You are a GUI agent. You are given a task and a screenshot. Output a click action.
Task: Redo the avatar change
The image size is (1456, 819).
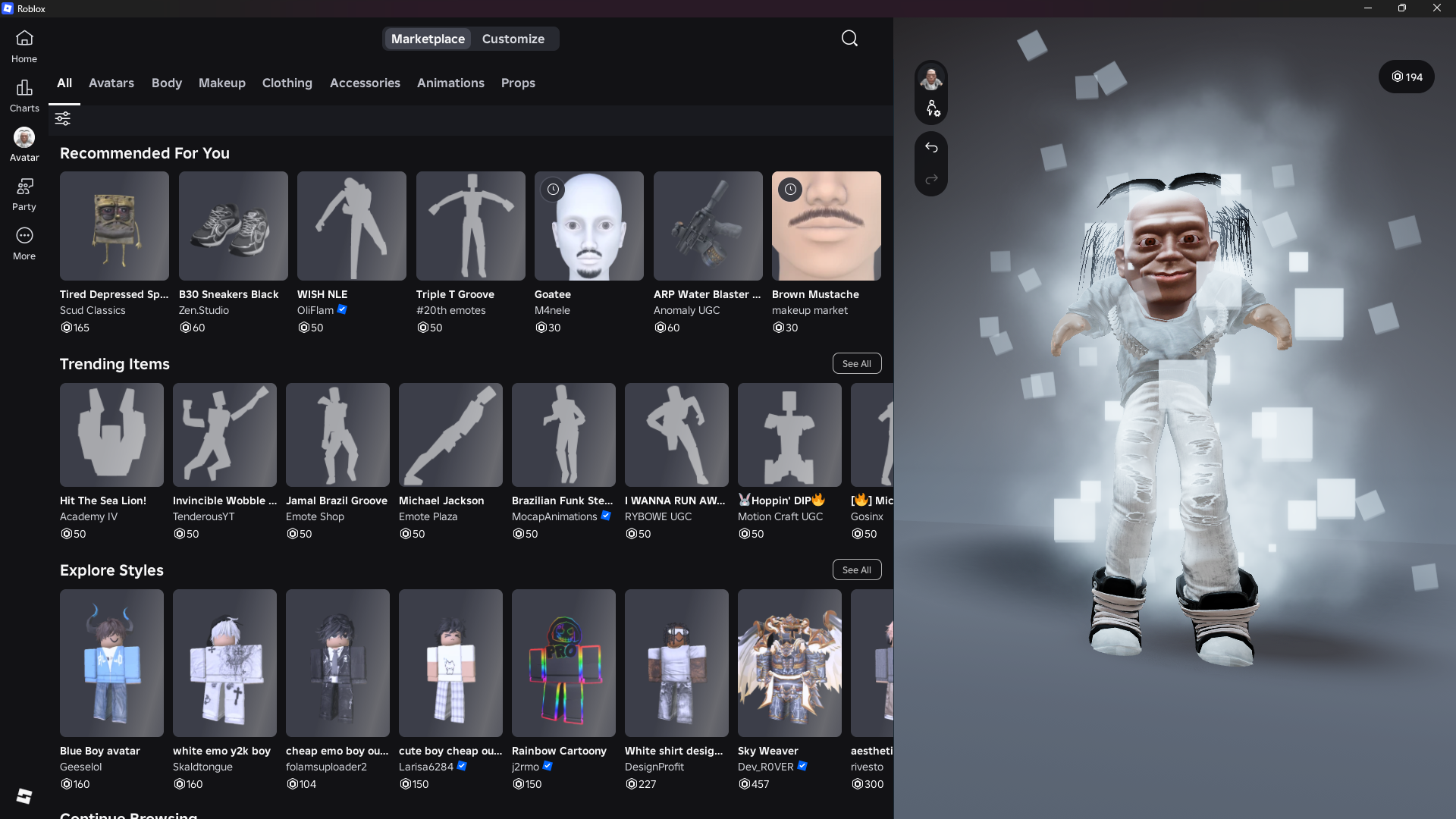tap(931, 179)
